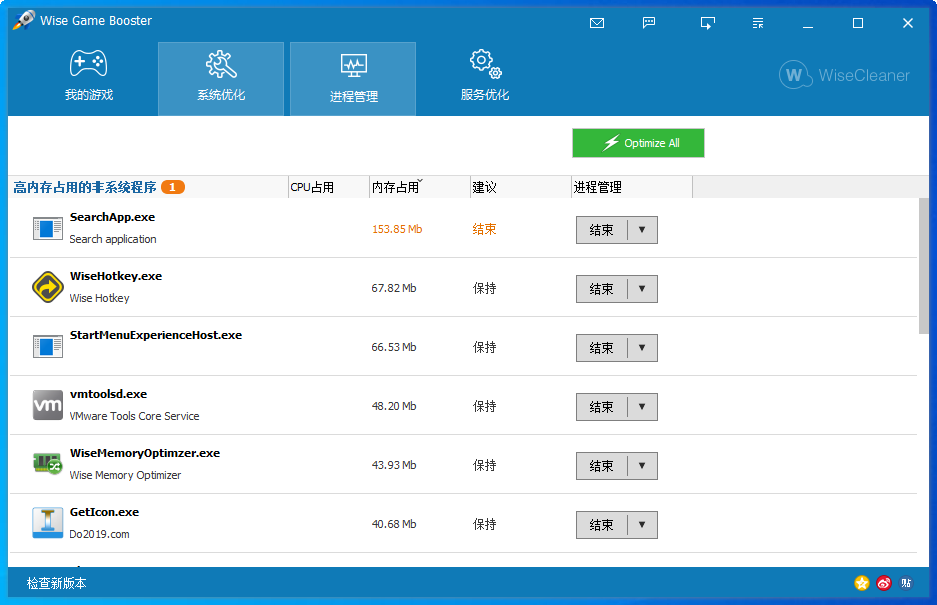Click the chat message icon in title bar

(649, 22)
